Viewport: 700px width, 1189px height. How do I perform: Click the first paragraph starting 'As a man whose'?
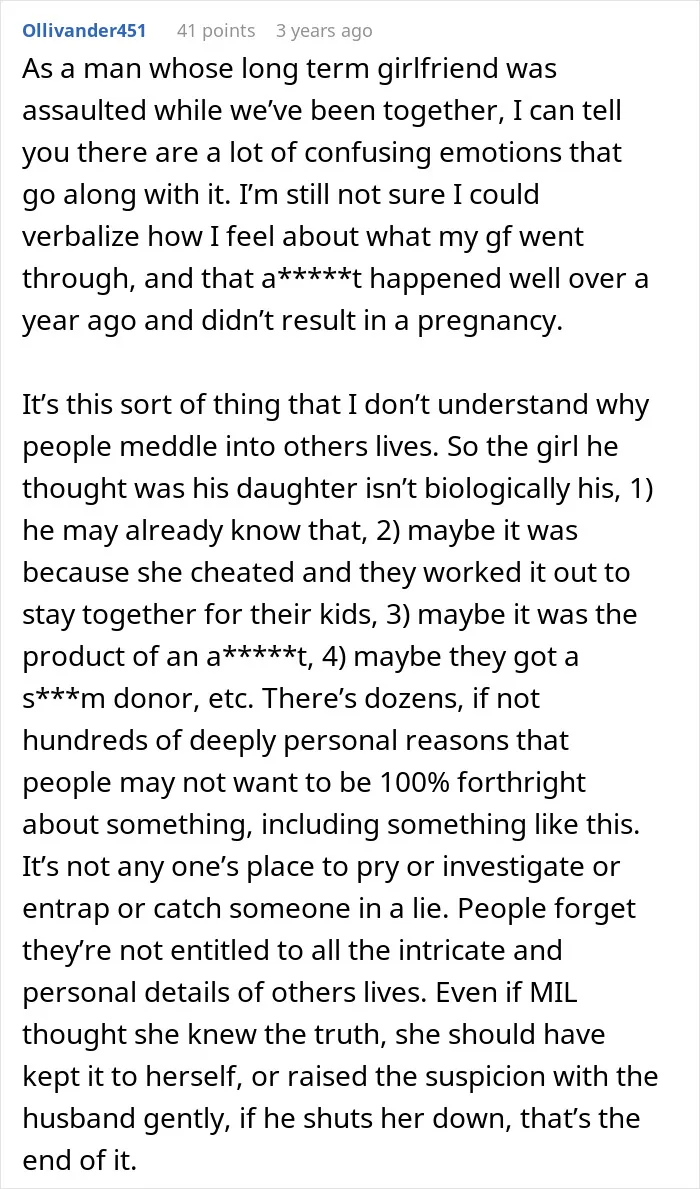click(x=336, y=196)
